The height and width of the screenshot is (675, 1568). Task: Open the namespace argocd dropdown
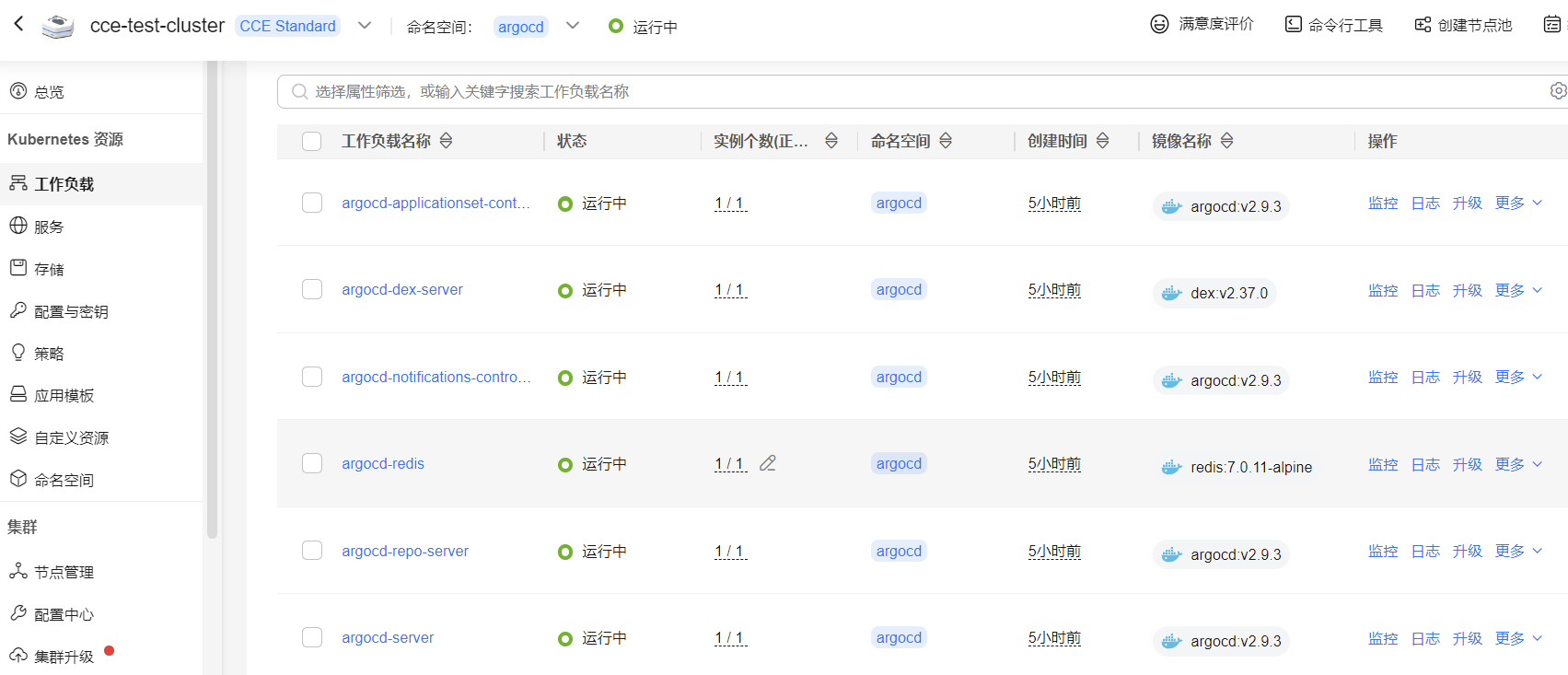pyautogui.click(x=573, y=26)
